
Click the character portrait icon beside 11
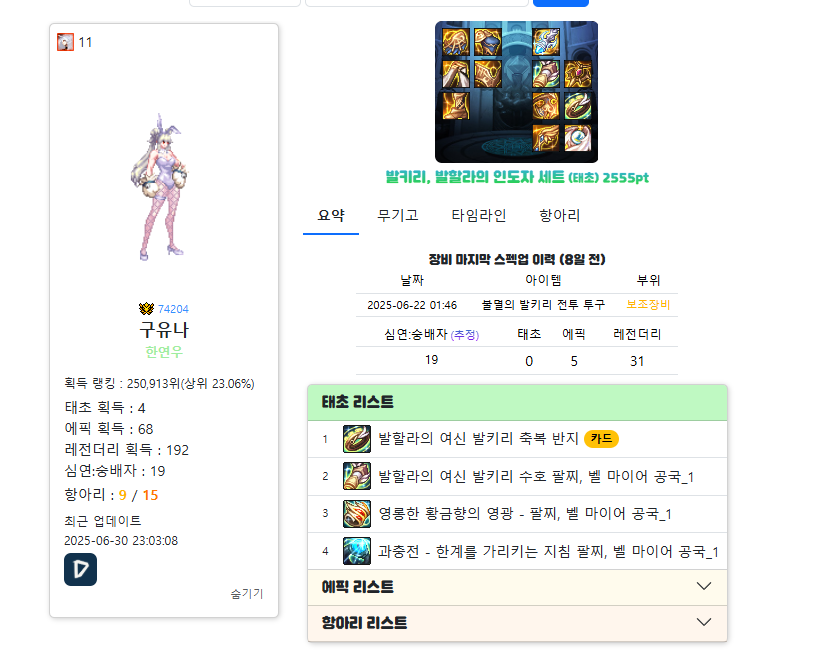pyautogui.click(x=65, y=42)
